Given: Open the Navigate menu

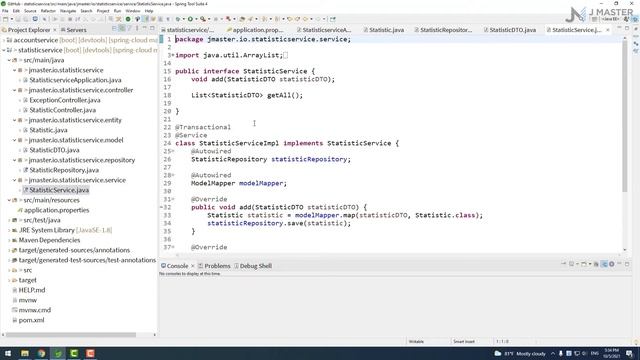Looking at the screenshot, I should [68, 11].
